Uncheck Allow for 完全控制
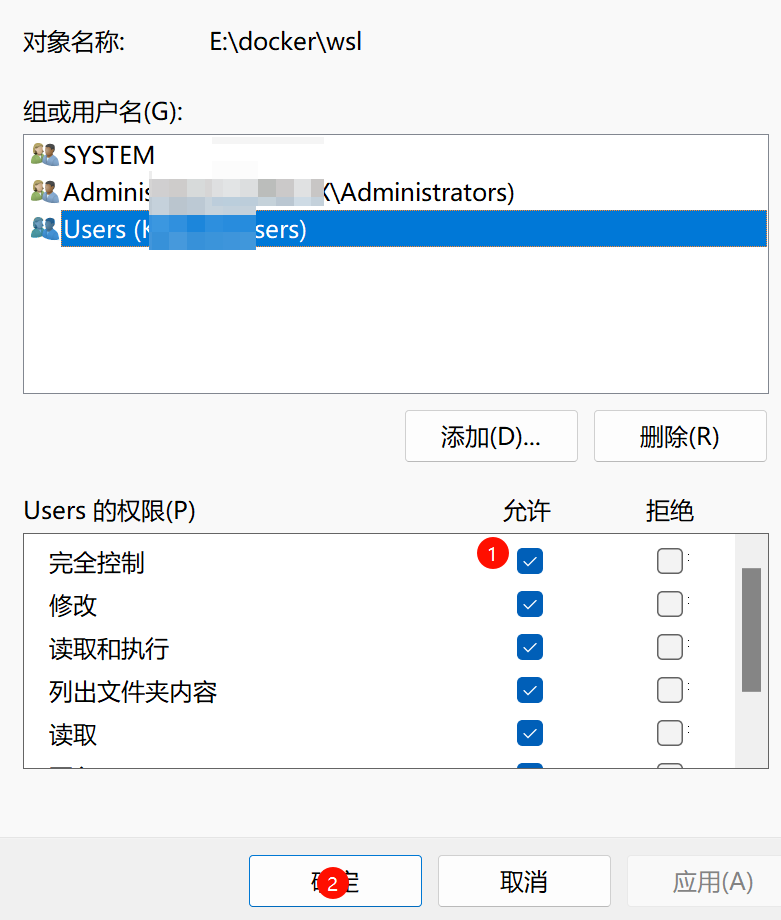 [x=530, y=561]
